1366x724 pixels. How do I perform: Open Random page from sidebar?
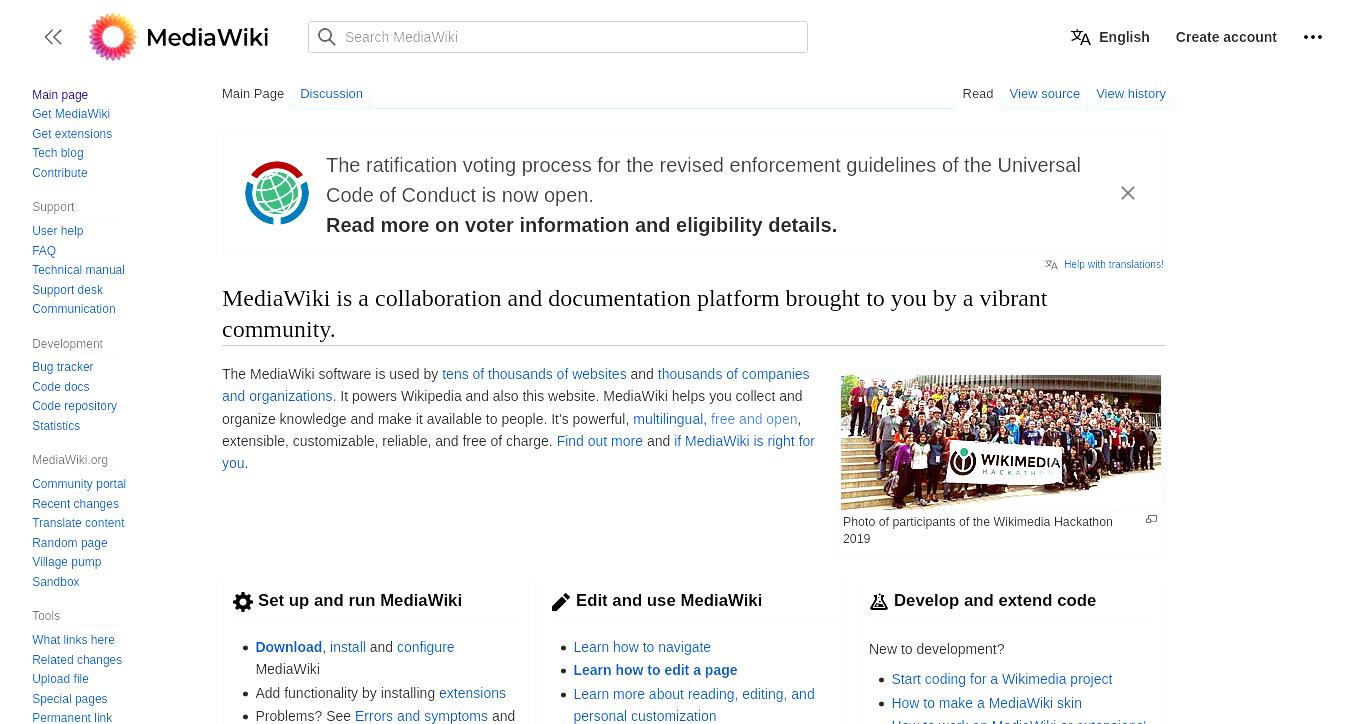click(x=70, y=543)
